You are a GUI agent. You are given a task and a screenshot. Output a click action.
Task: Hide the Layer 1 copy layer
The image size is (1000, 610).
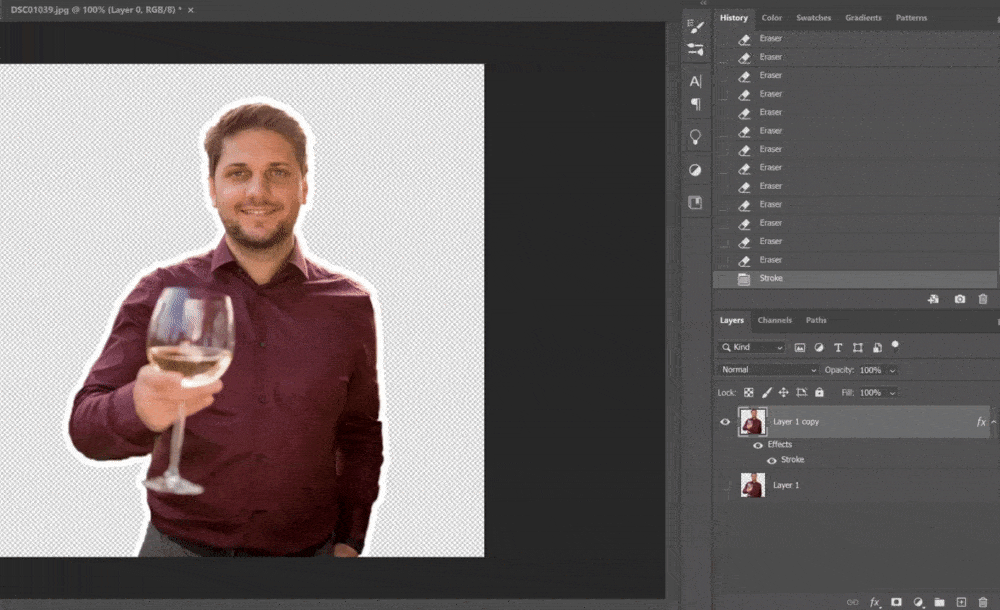pos(726,422)
